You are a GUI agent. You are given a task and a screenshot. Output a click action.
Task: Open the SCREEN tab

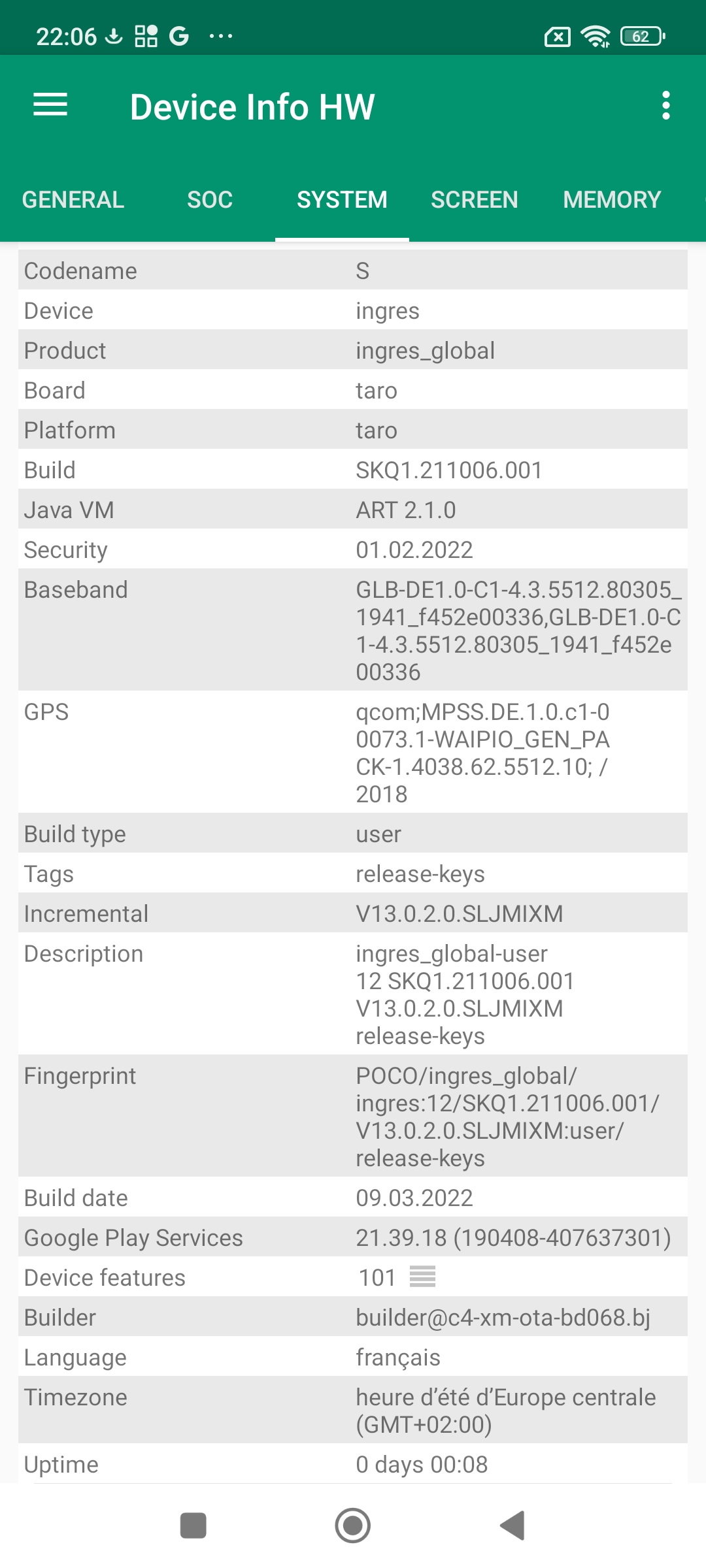(x=474, y=200)
